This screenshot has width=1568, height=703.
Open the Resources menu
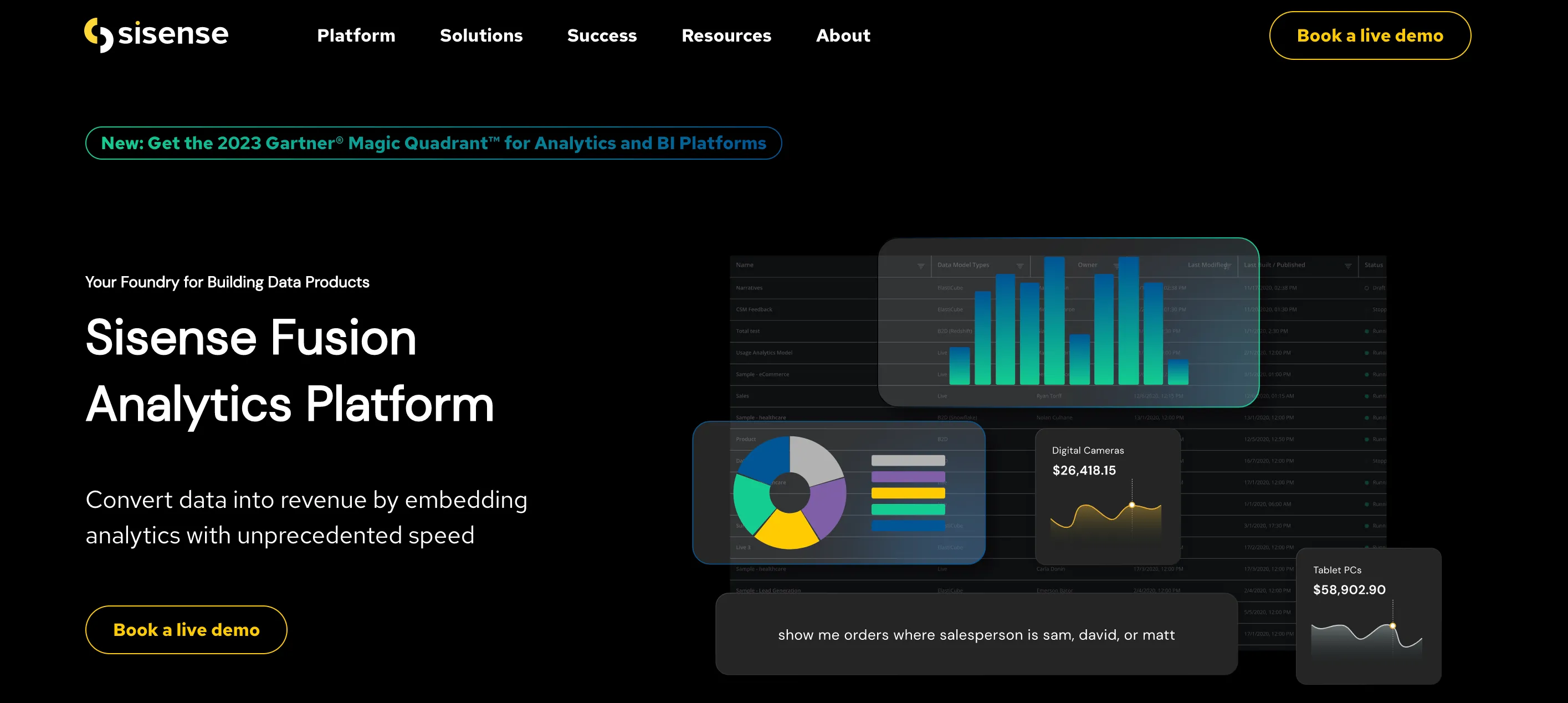(726, 35)
